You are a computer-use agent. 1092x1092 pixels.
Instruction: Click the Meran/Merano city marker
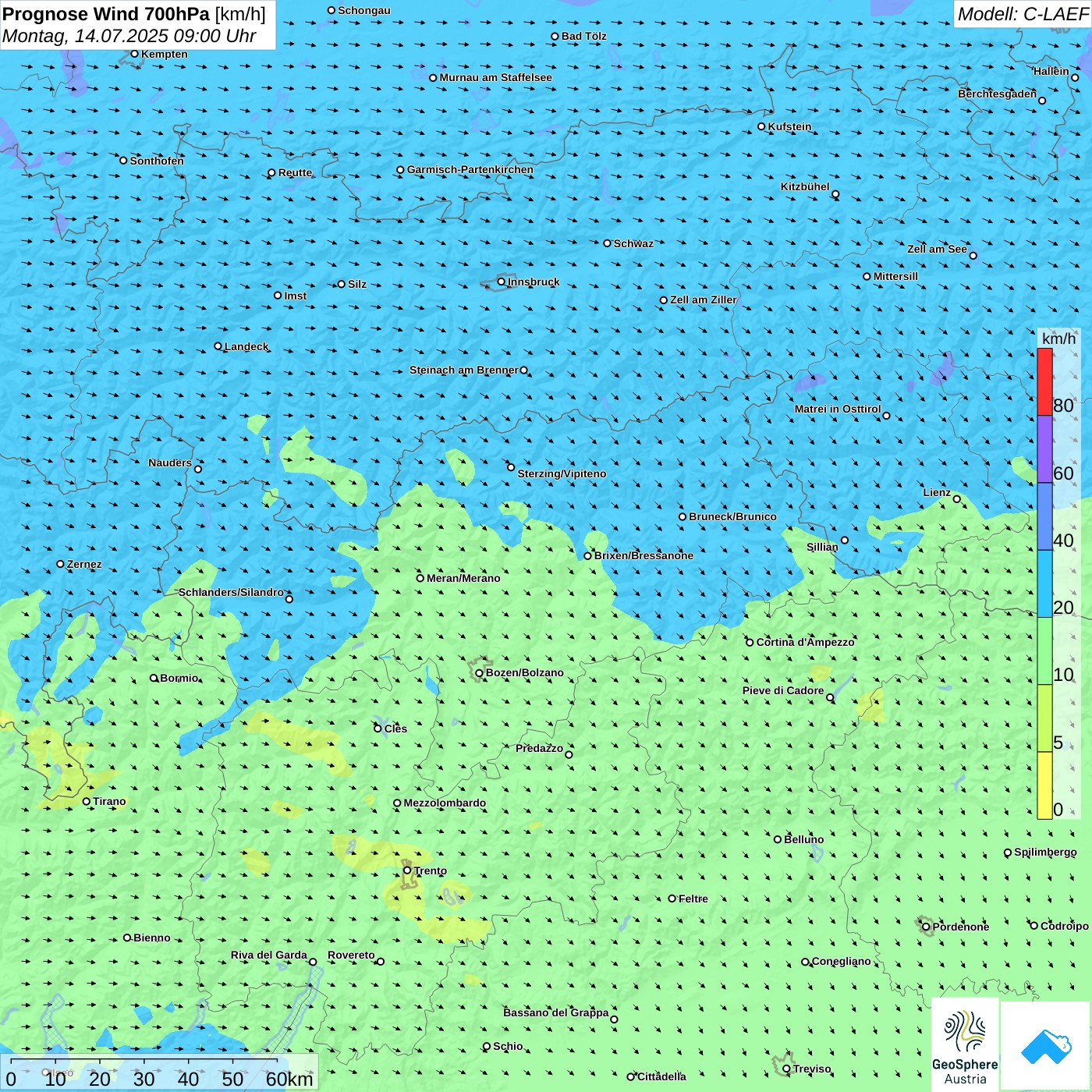(x=420, y=578)
